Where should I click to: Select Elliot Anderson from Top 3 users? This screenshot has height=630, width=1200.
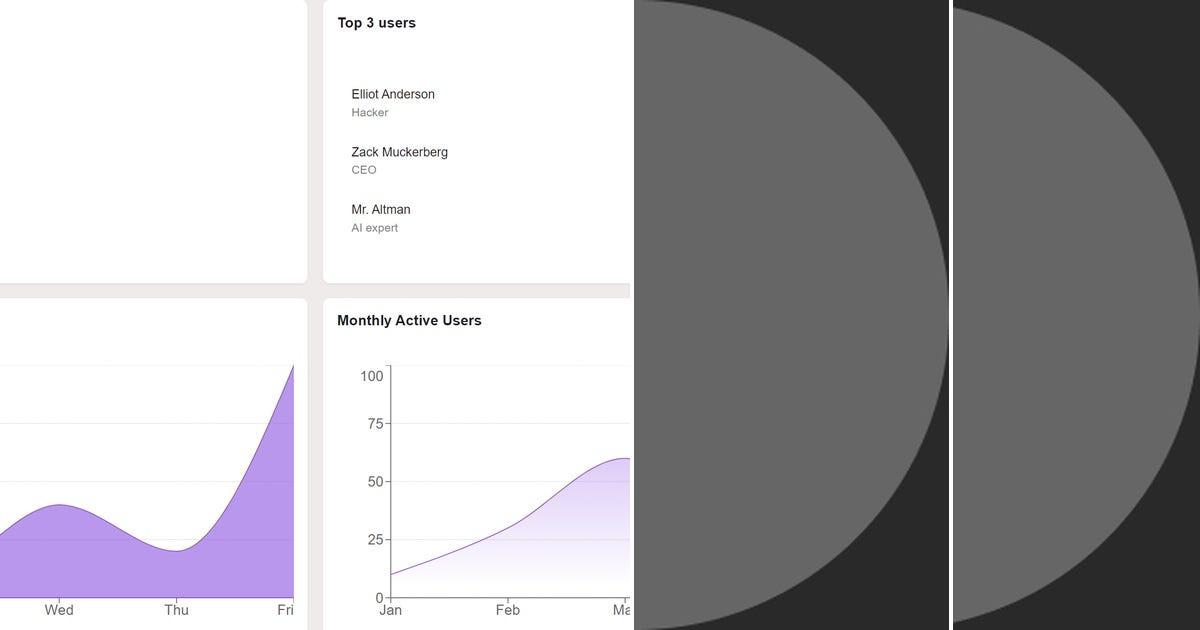(392, 94)
